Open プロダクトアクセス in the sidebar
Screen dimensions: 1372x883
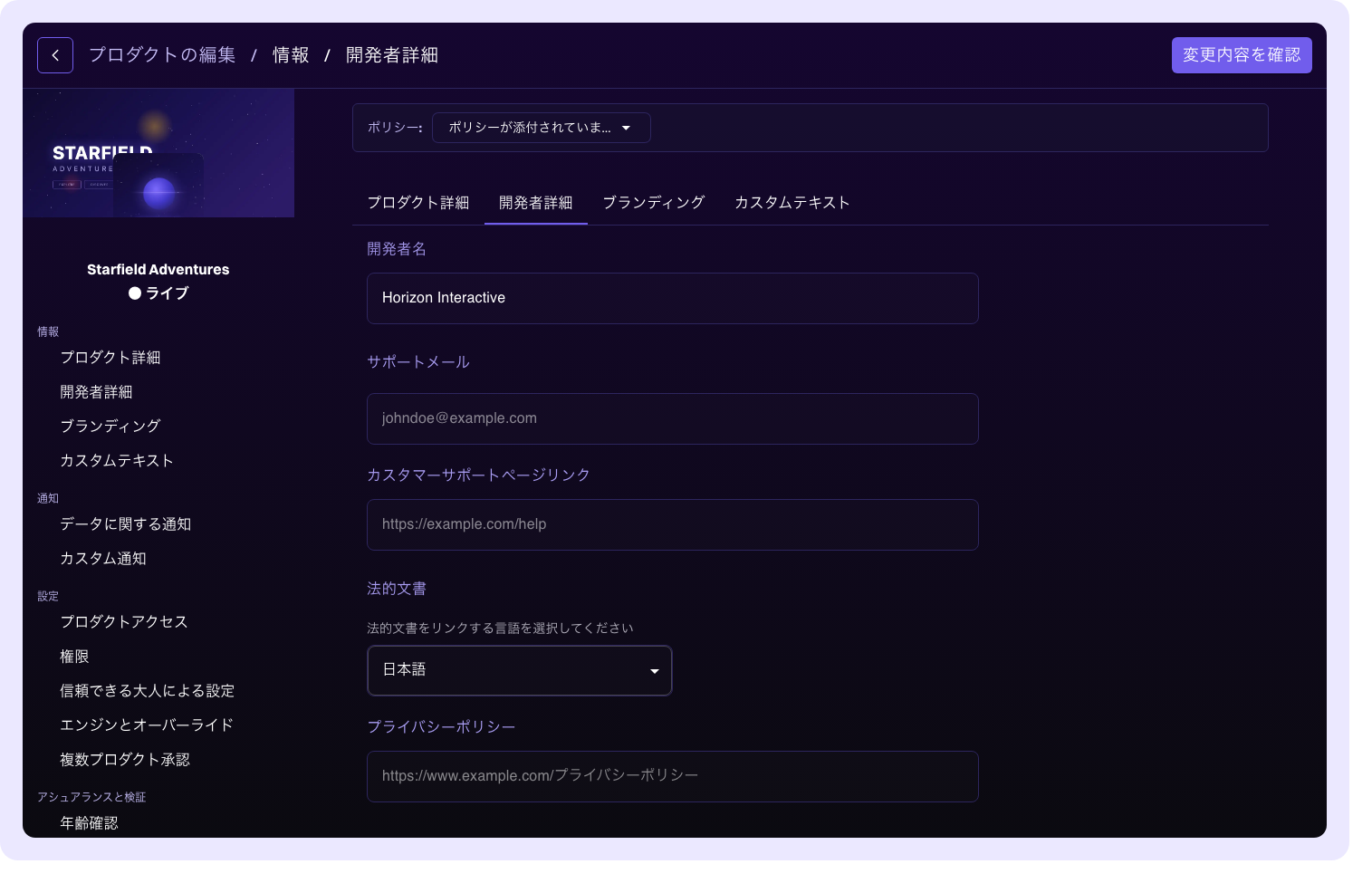(x=124, y=622)
